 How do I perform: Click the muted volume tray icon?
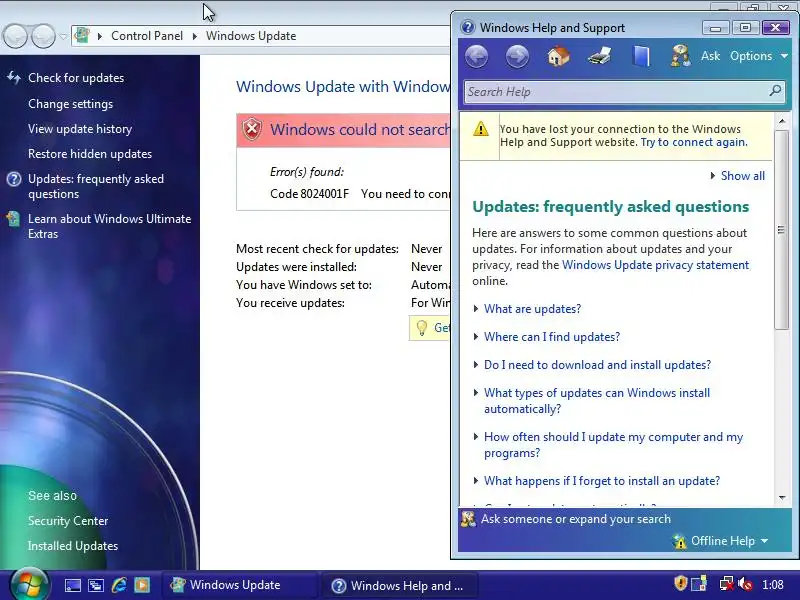pos(745,584)
